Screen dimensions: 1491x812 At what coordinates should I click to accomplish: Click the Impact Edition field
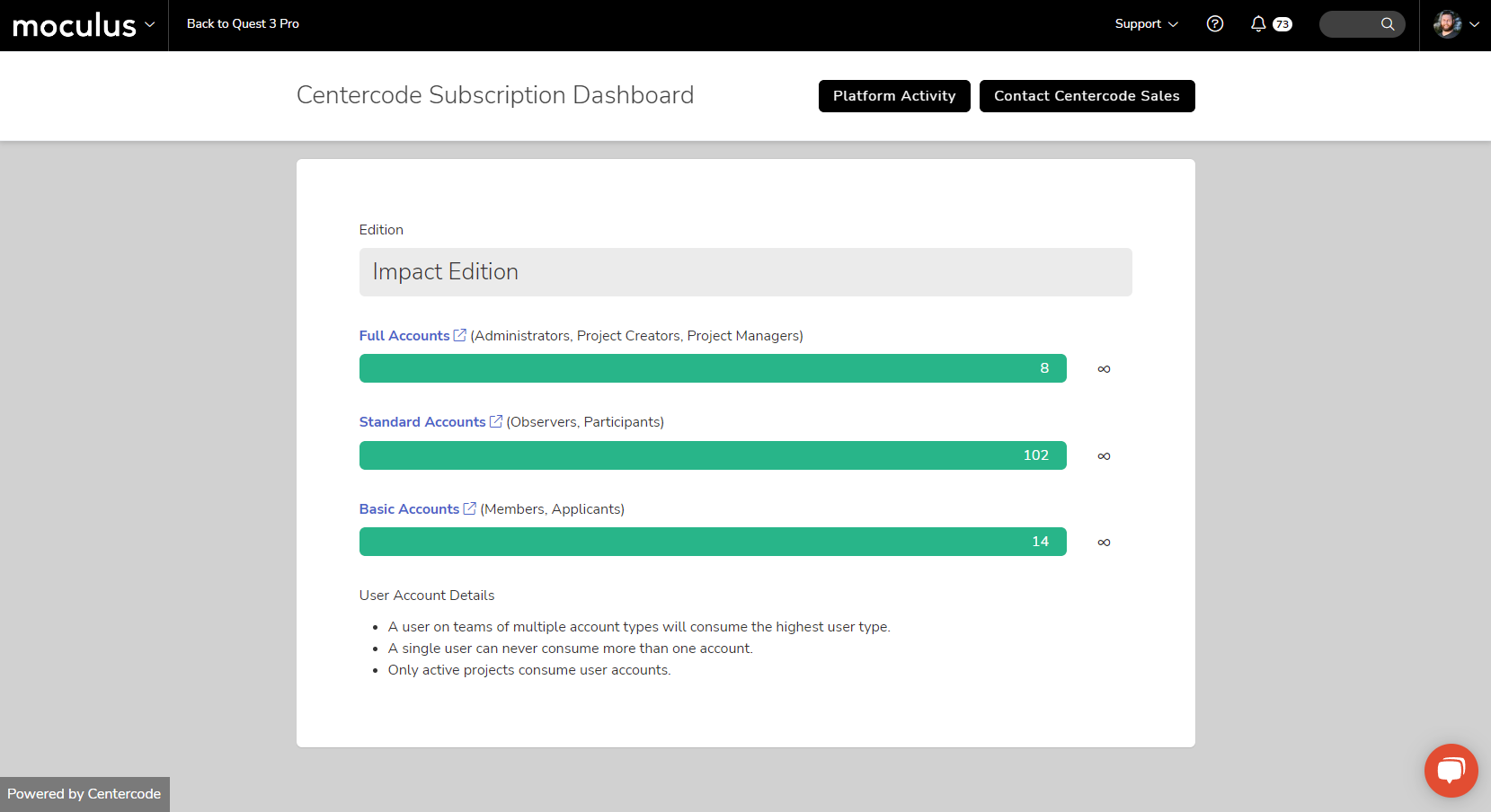pyautogui.click(x=745, y=272)
